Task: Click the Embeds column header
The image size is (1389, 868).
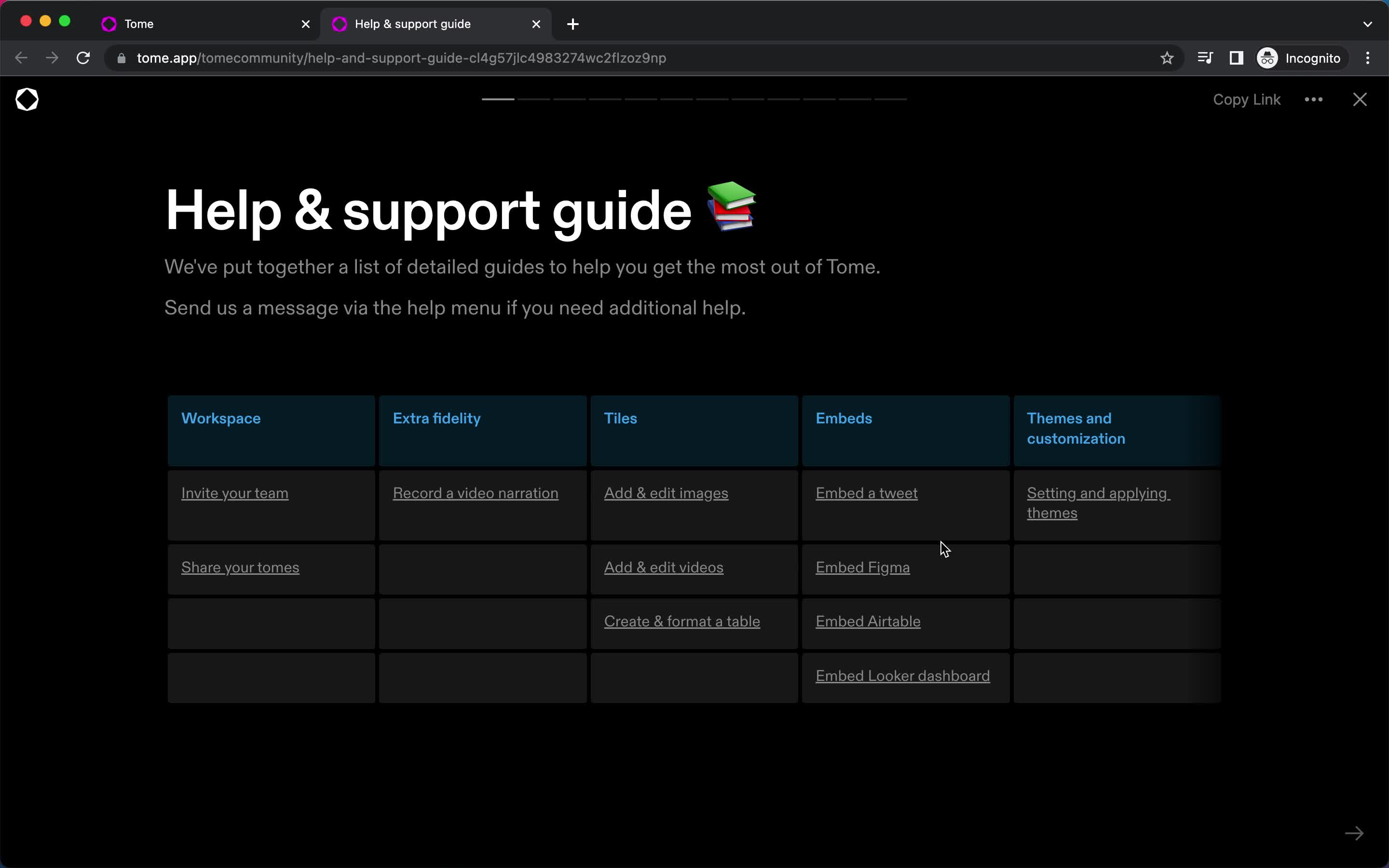Action: coord(906,431)
